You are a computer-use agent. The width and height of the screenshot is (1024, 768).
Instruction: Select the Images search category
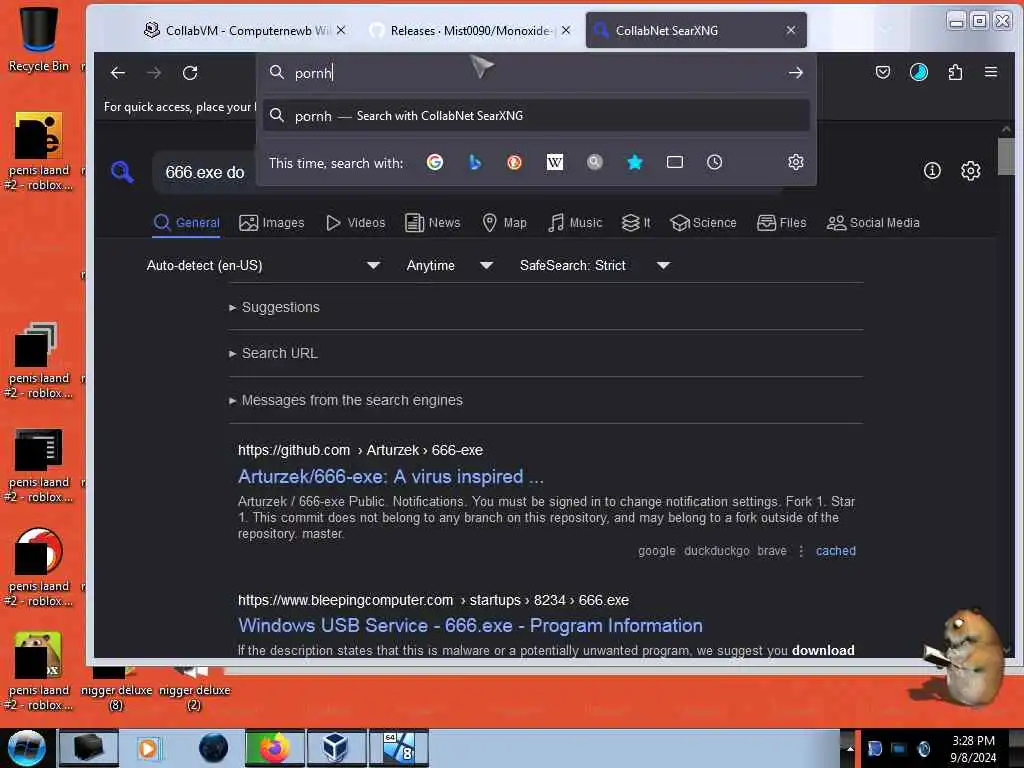point(272,223)
